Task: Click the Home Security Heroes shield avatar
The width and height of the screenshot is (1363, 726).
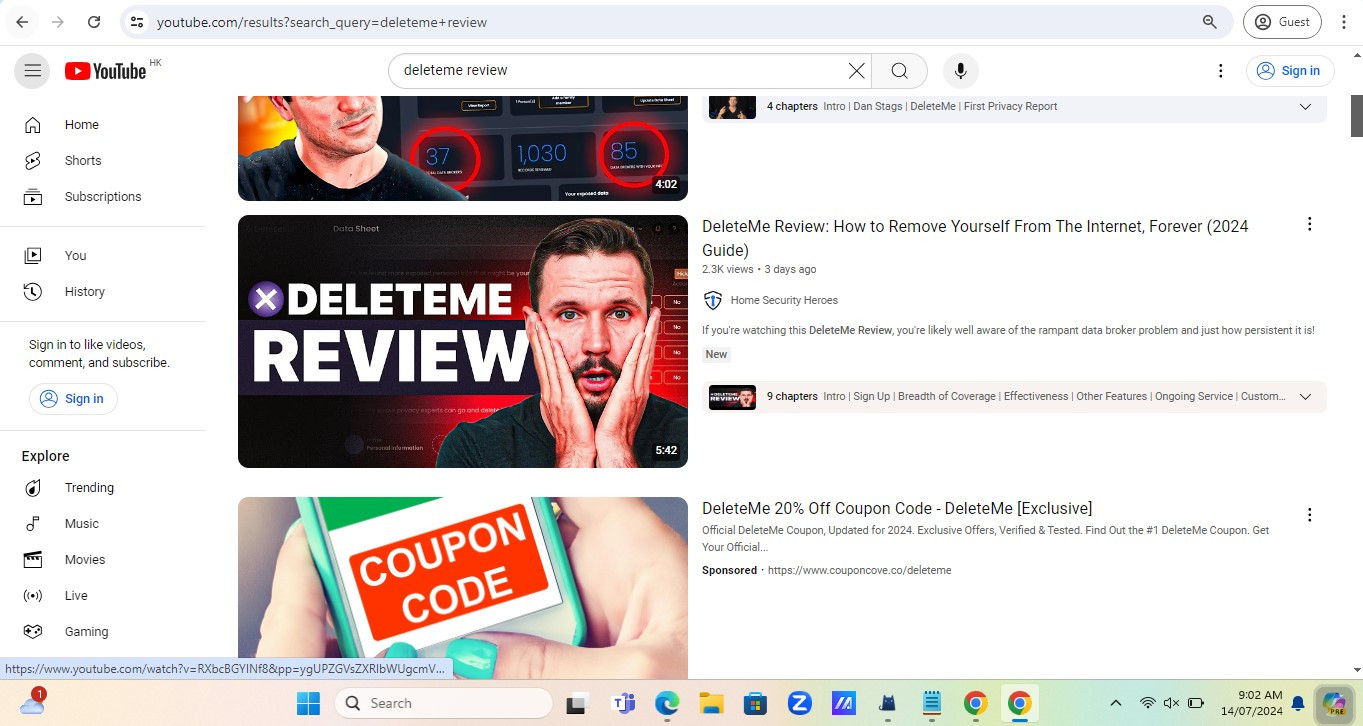Action: pyautogui.click(x=713, y=300)
